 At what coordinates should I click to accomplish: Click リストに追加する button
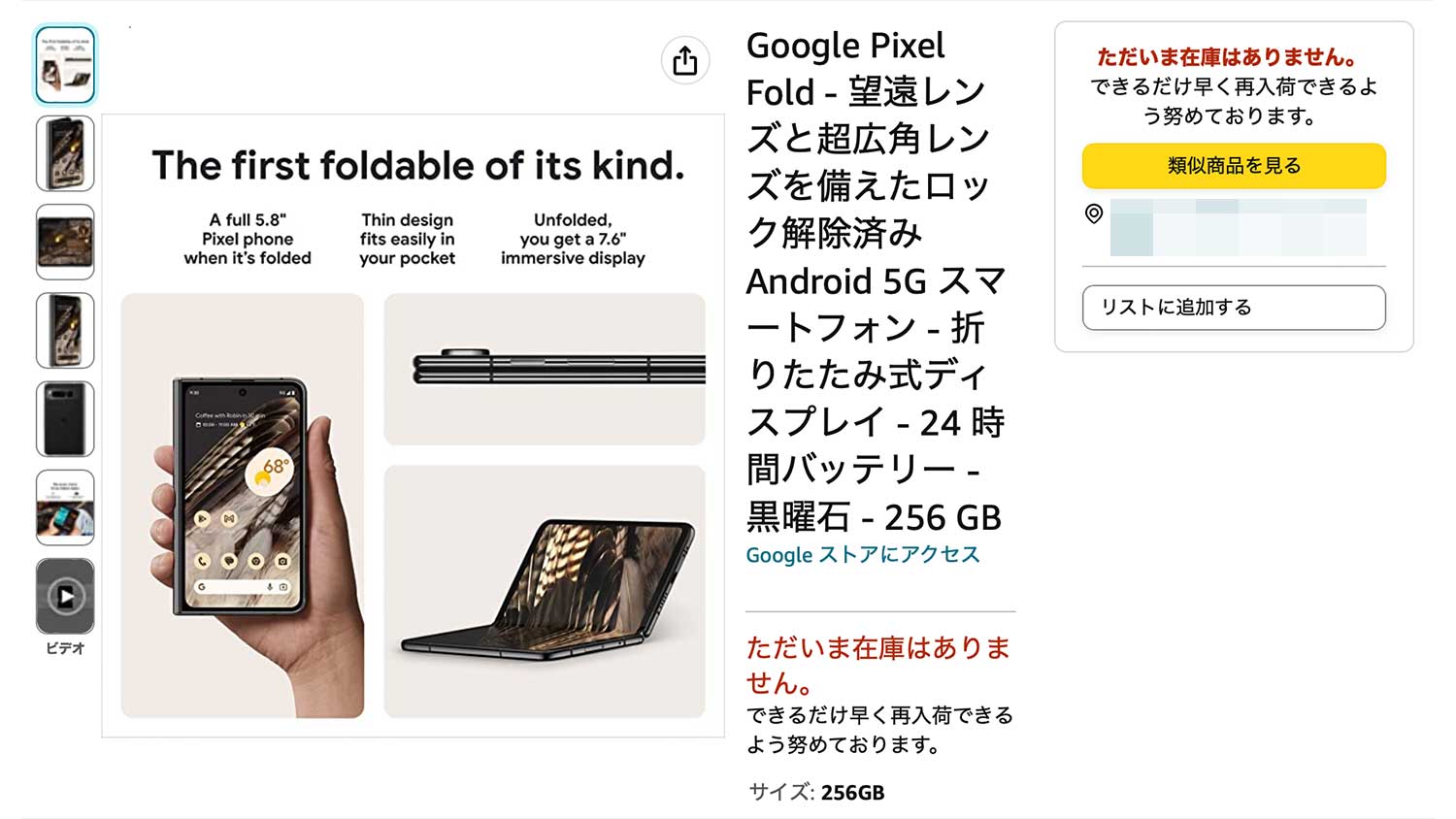pyautogui.click(x=1234, y=308)
